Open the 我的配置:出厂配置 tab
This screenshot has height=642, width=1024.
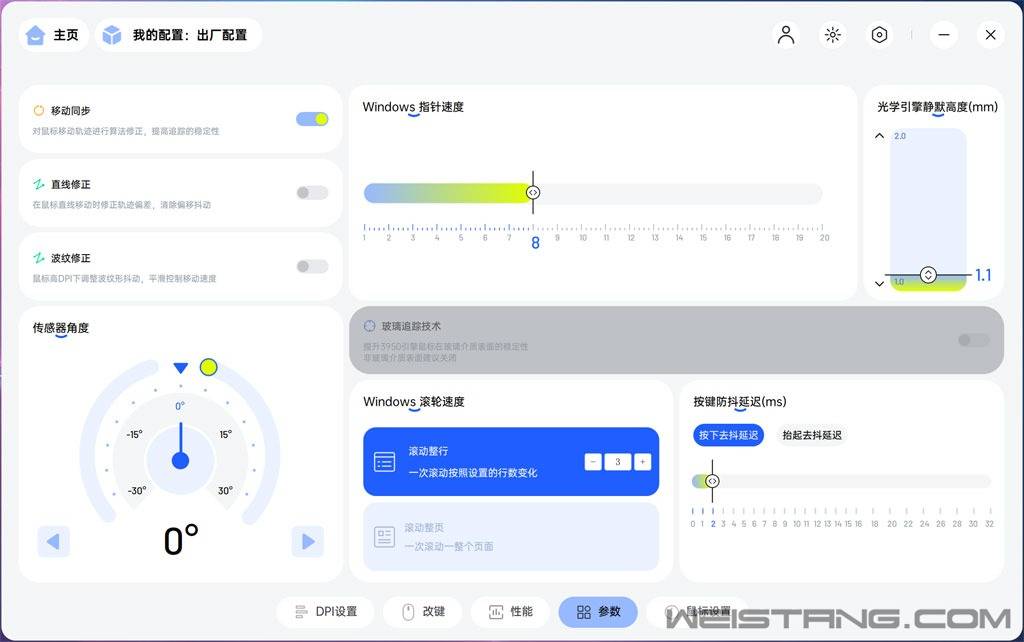pos(178,33)
